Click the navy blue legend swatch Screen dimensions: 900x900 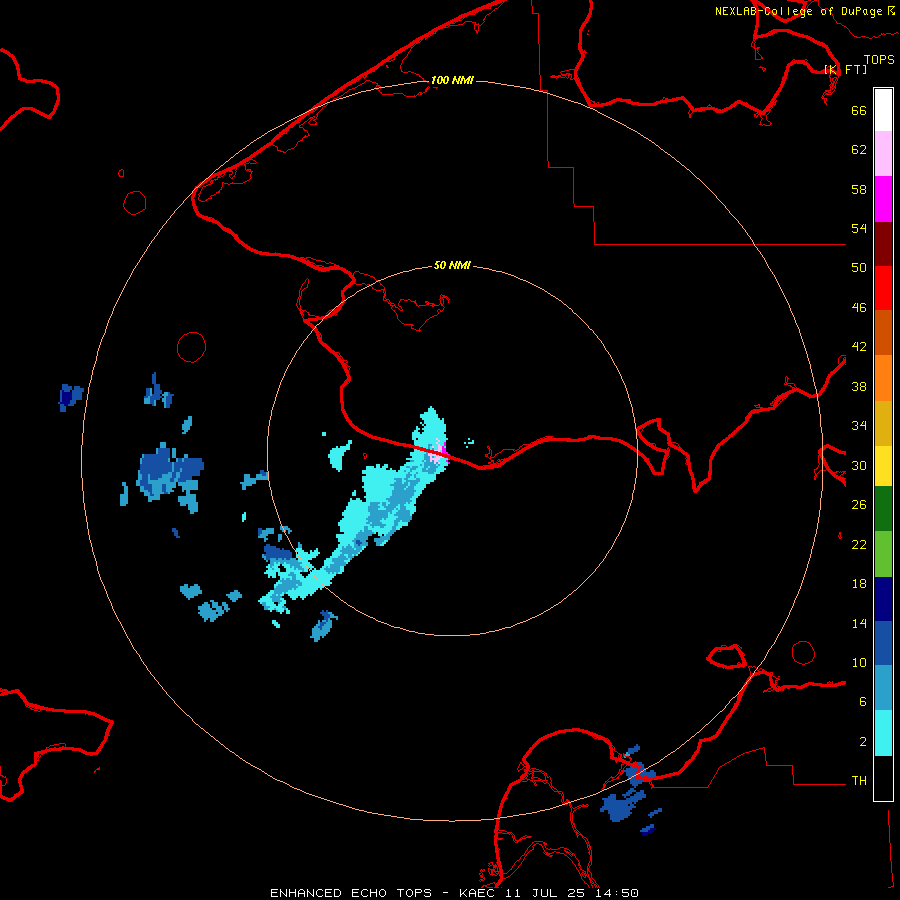(x=883, y=599)
